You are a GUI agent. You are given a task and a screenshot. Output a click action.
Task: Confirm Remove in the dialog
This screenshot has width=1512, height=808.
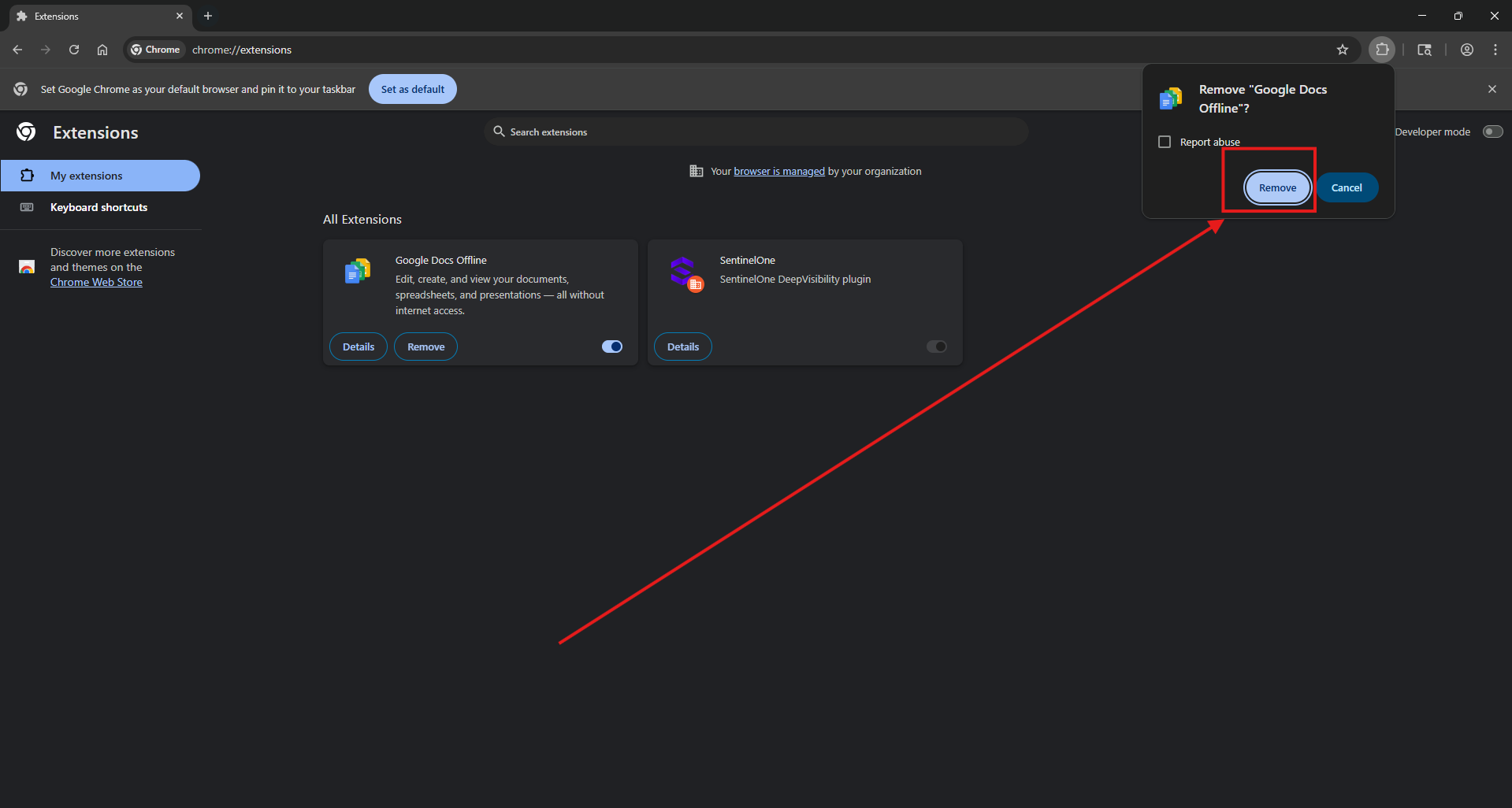[x=1277, y=187]
